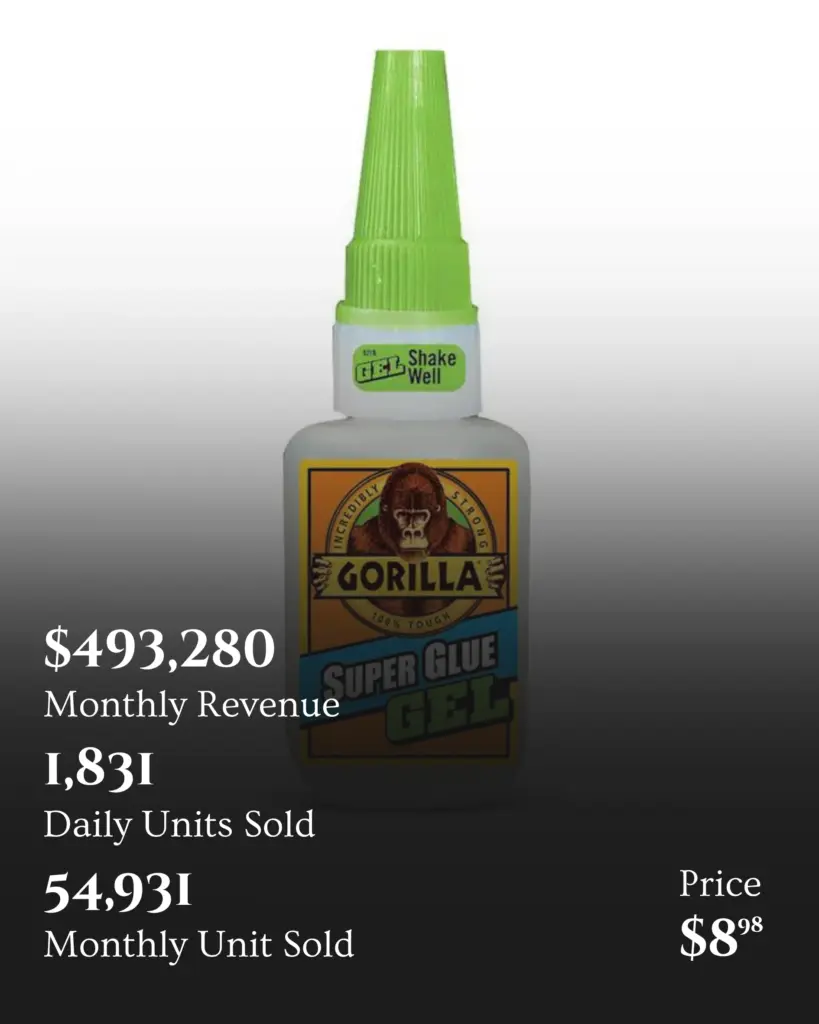Click the Price label

coord(720,884)
